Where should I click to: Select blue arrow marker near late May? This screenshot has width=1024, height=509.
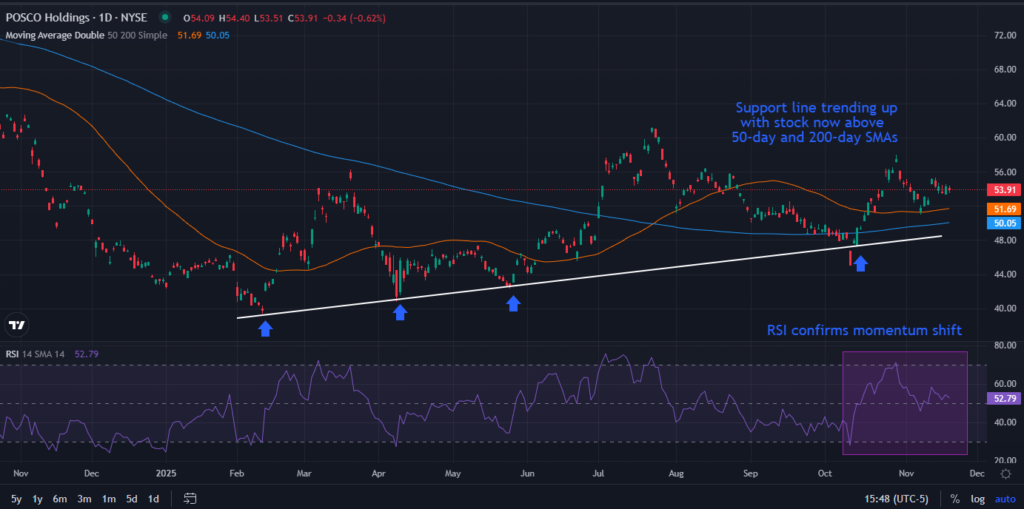pos(513,302)
